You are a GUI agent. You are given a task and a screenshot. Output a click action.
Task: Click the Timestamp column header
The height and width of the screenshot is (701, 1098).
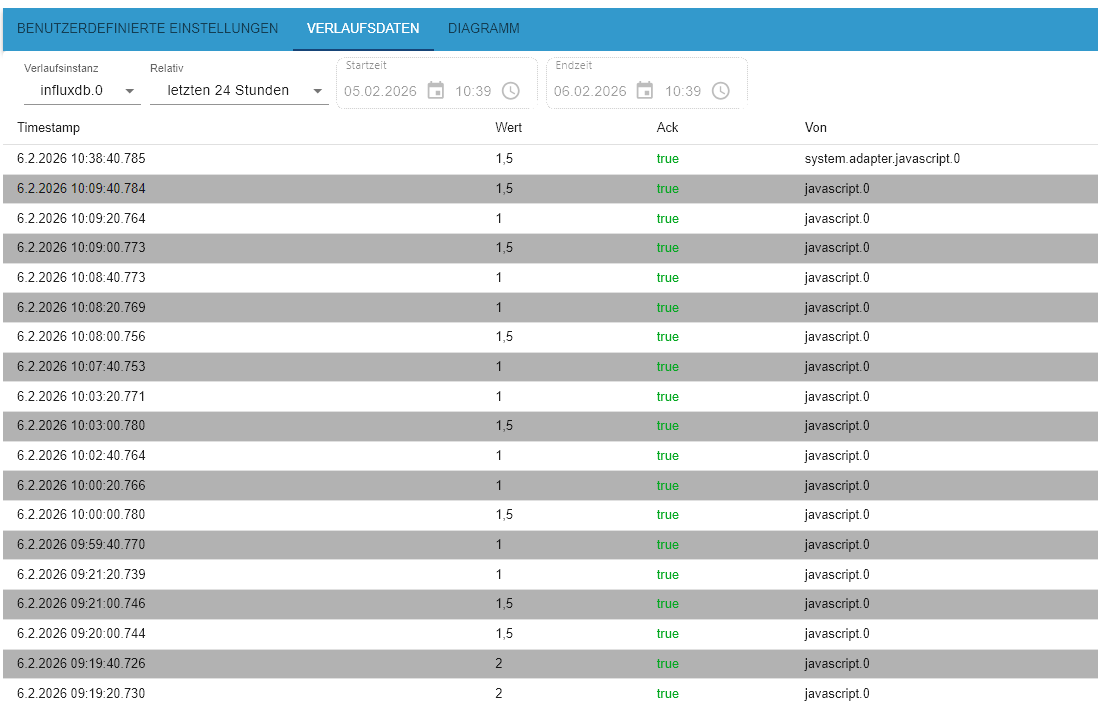[48, 128]
